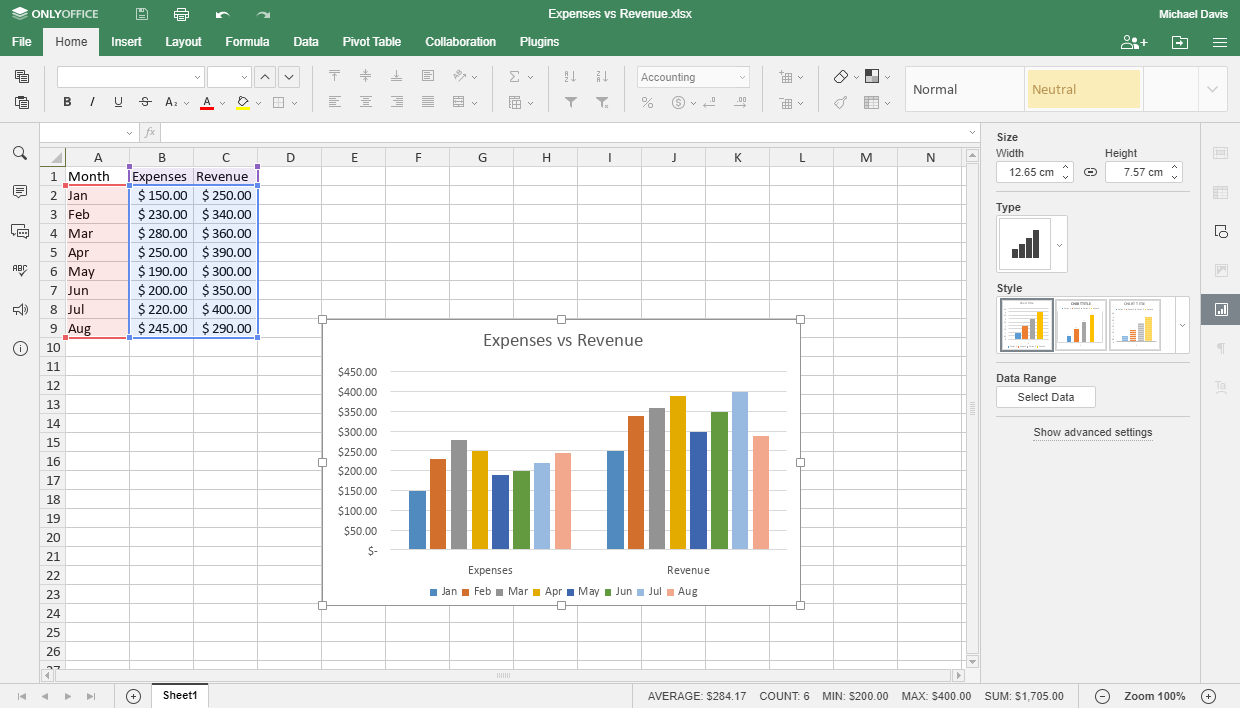
Task: Click the Summation function icon
Action: tap(514, 77)
